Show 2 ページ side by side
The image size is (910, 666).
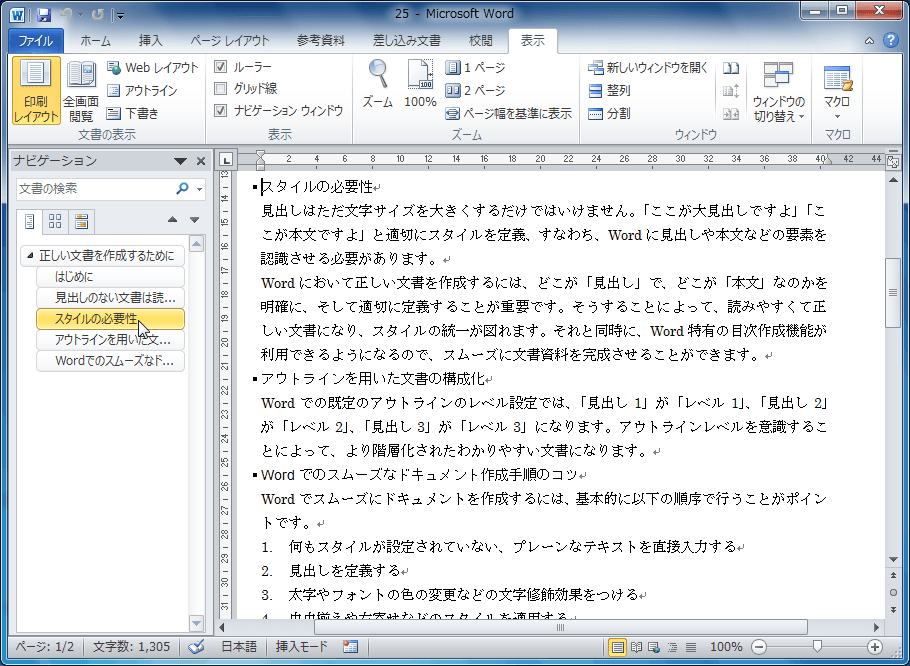click(x=475, y=91)
